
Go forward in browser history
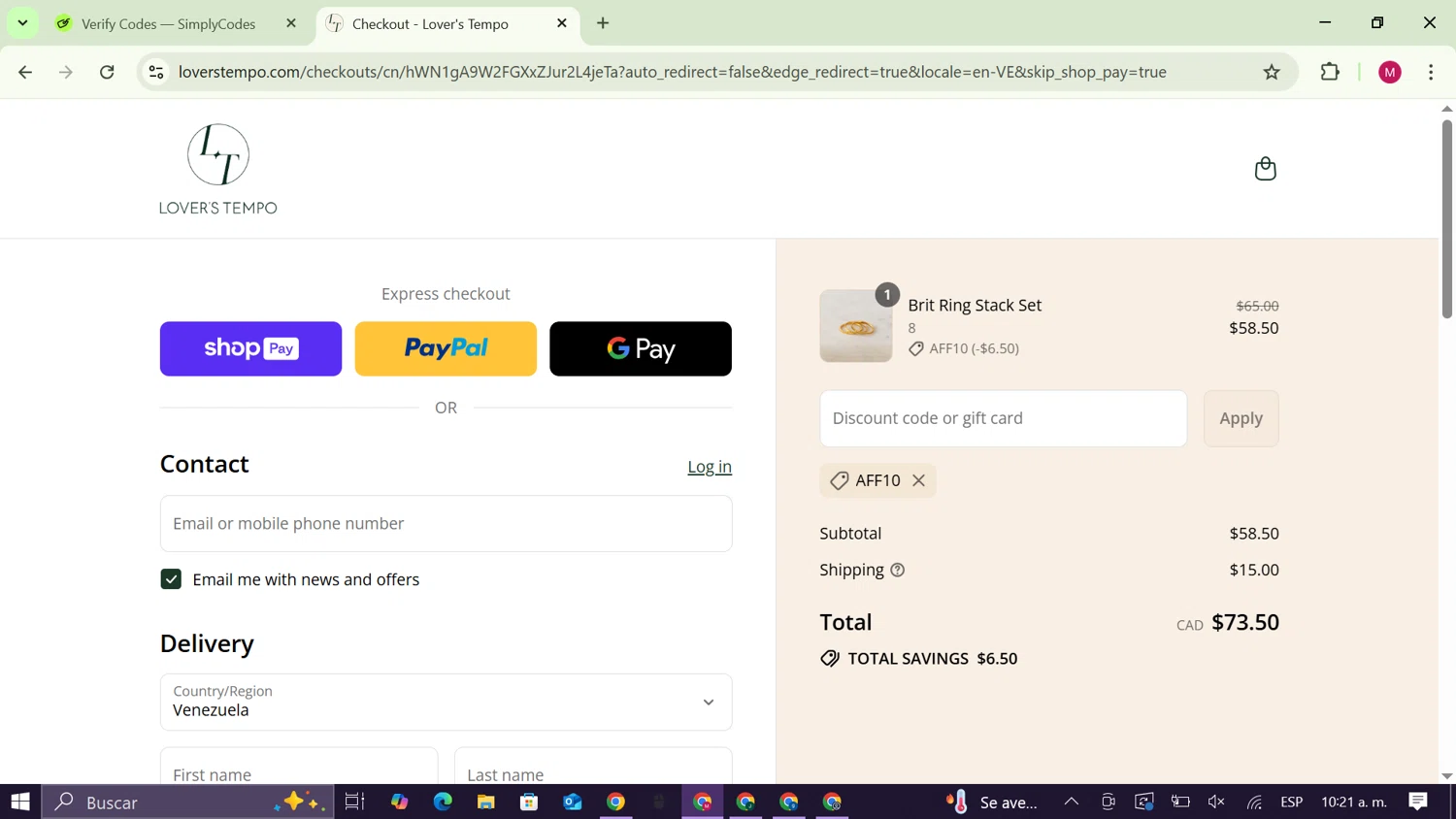pyautogui.click(x=66, y=72)
